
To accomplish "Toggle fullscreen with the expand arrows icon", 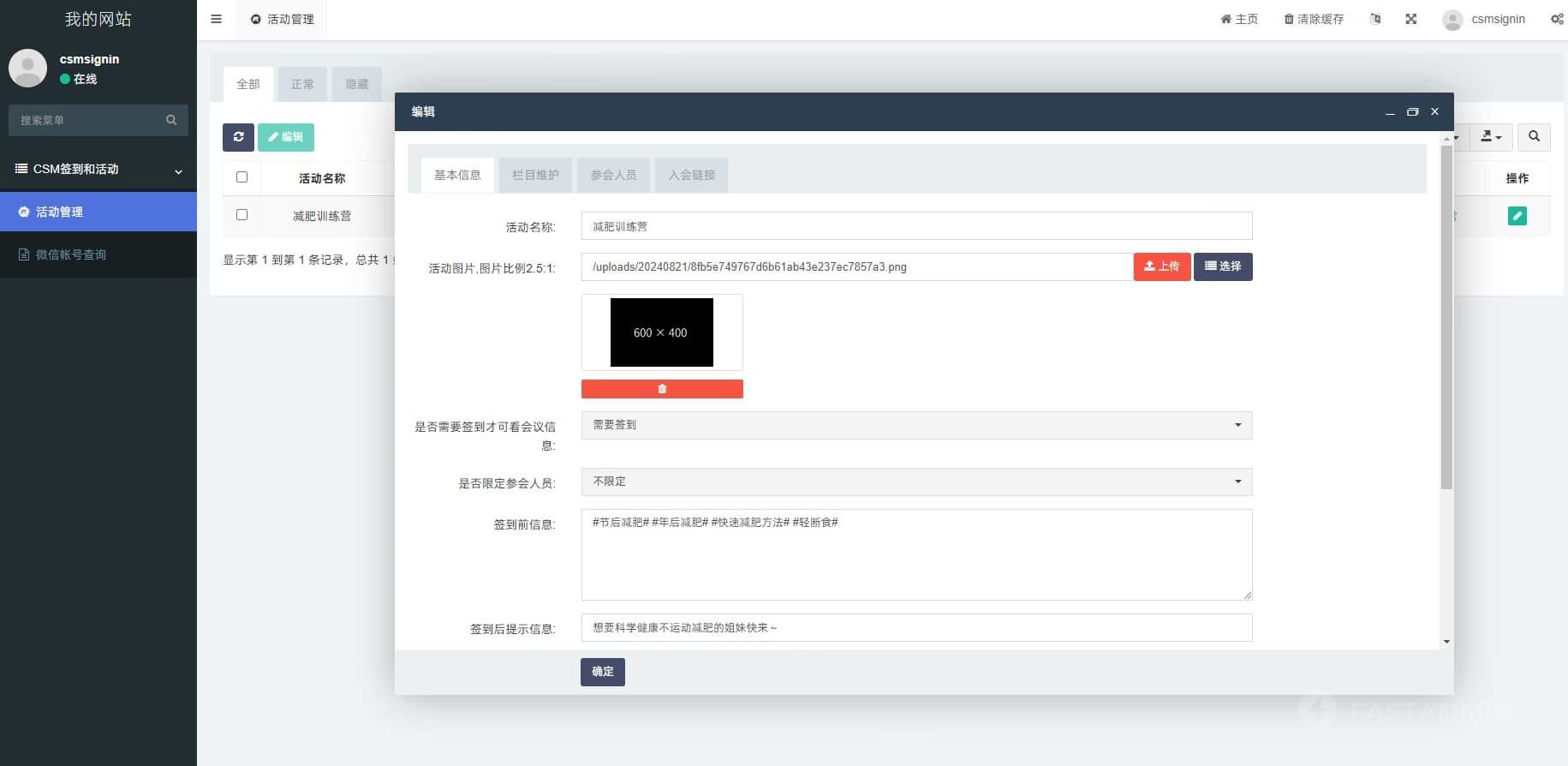I will (x=1411, y=19).
